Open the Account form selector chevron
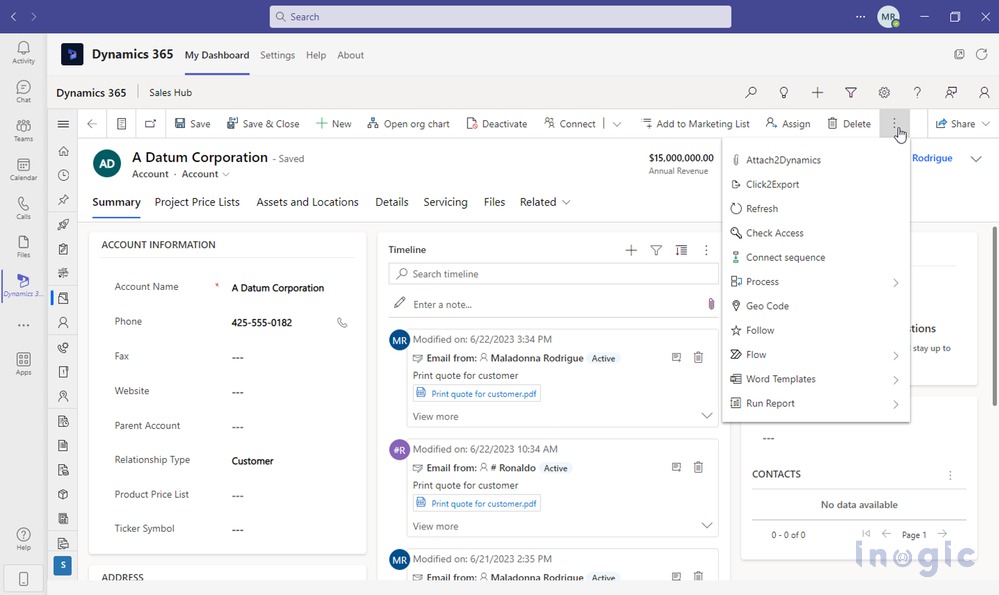This screenshot has width=999, height=595. pyautogui.click(x=226, y=174)
